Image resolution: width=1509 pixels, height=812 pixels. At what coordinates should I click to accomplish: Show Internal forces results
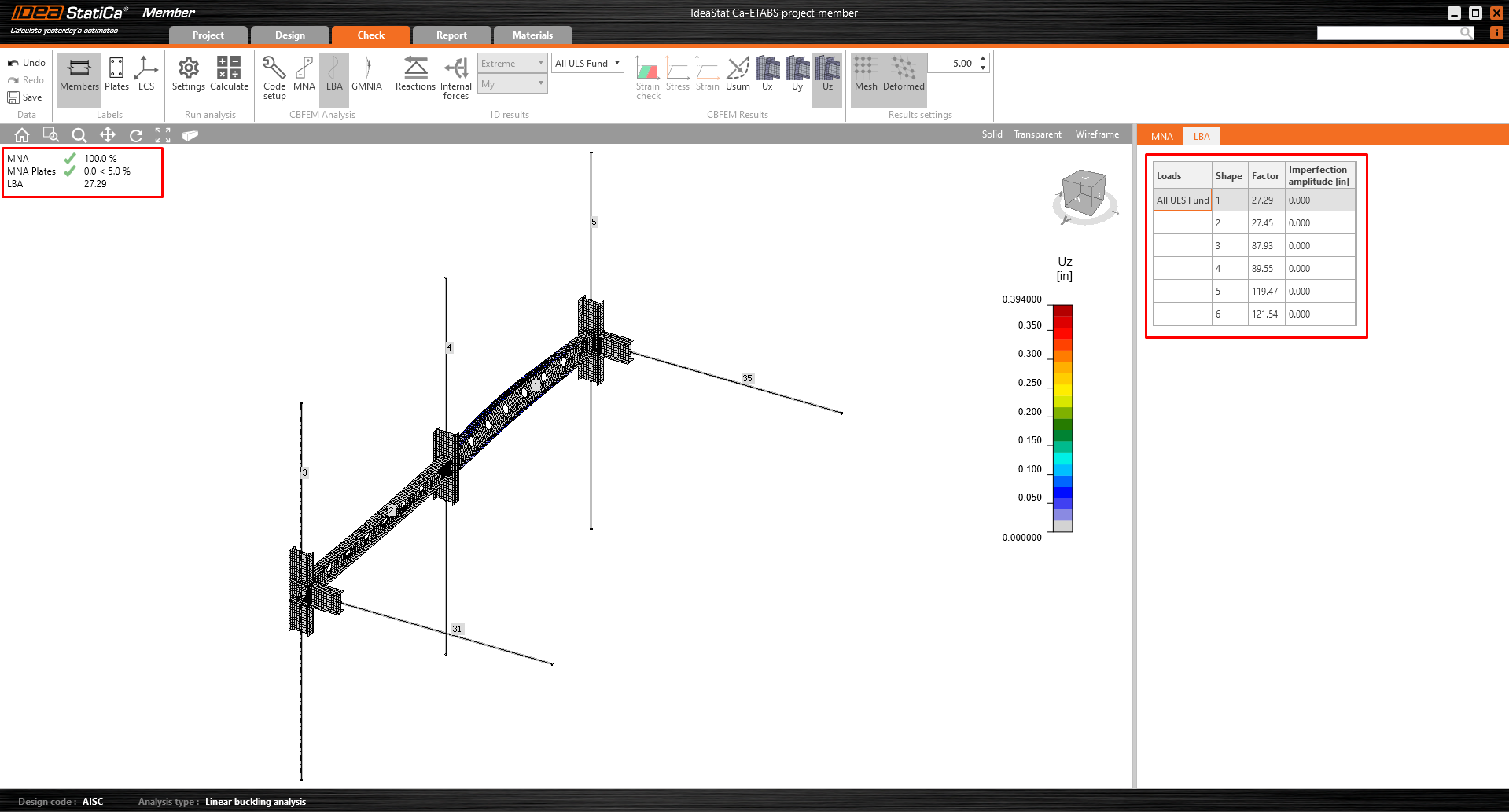click(455, 77)
